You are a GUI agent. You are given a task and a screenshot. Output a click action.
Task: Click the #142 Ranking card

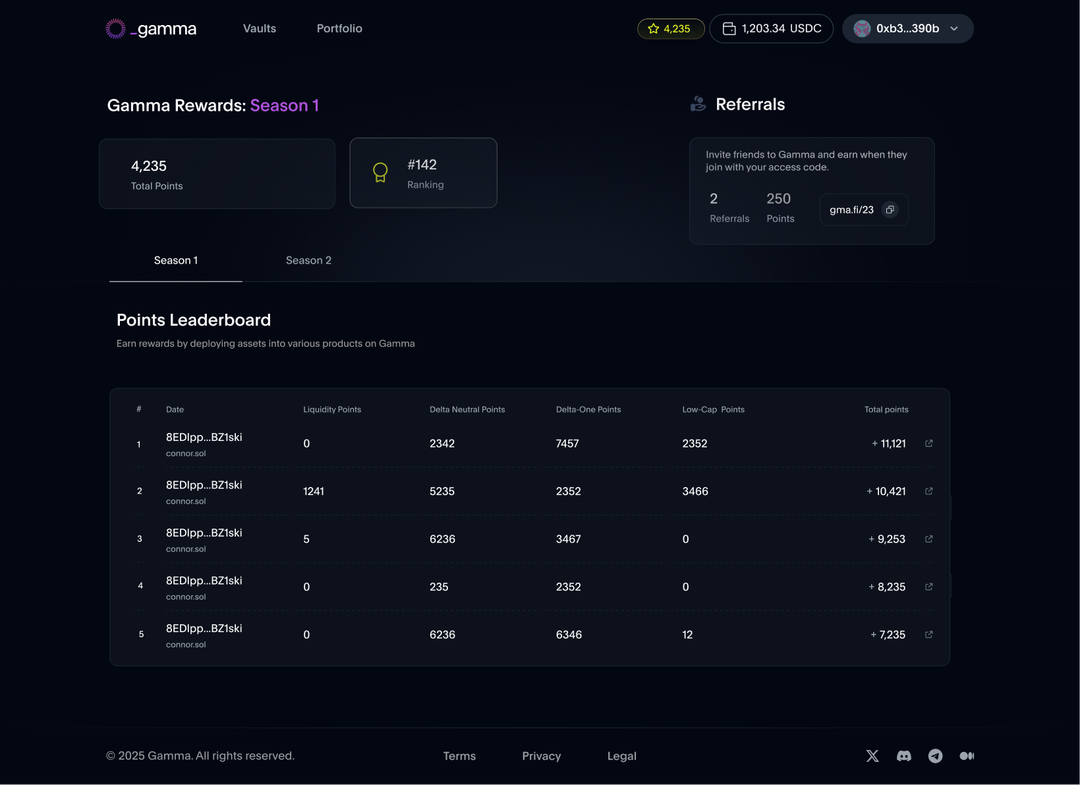coord(424,173)
